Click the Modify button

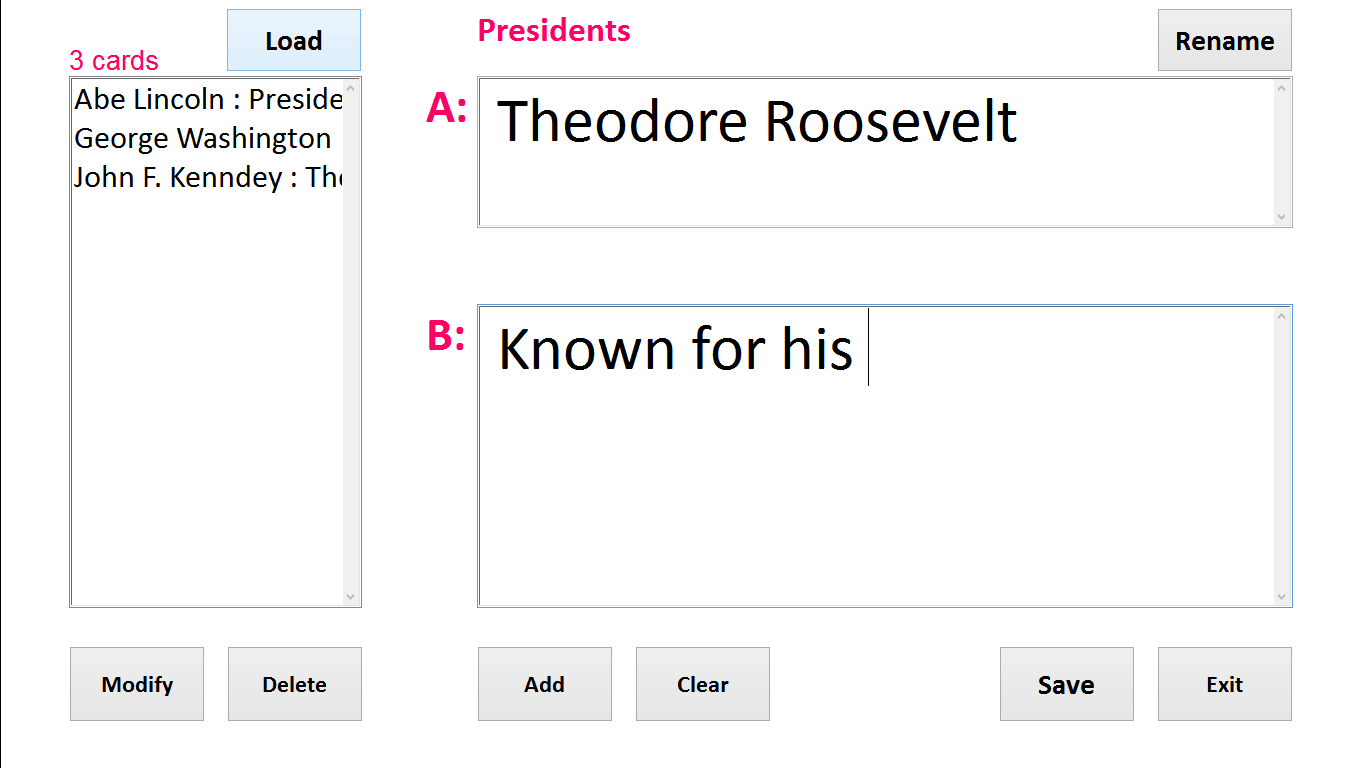[x=137, y=684]
